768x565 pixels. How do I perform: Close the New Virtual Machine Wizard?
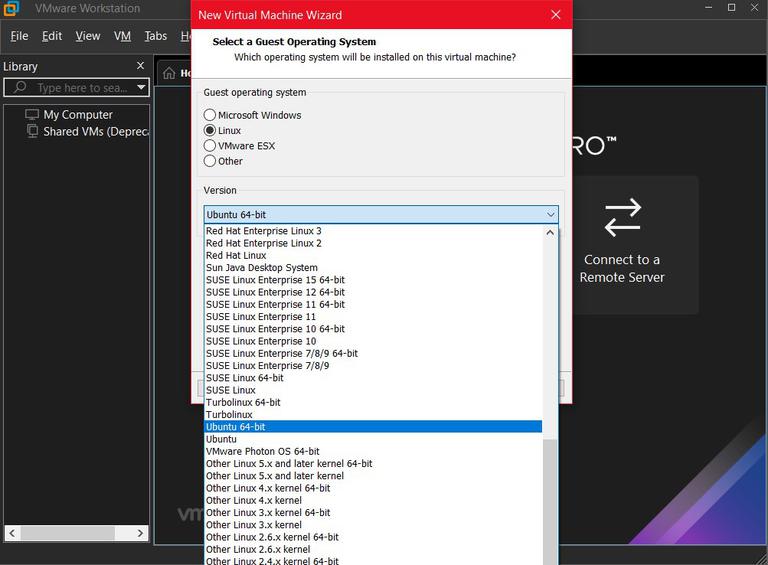point(555,15)
